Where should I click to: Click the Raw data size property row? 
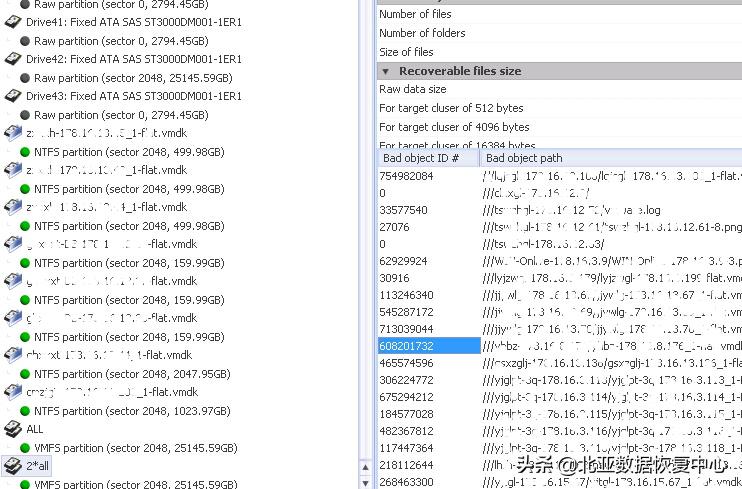point(412,90)
